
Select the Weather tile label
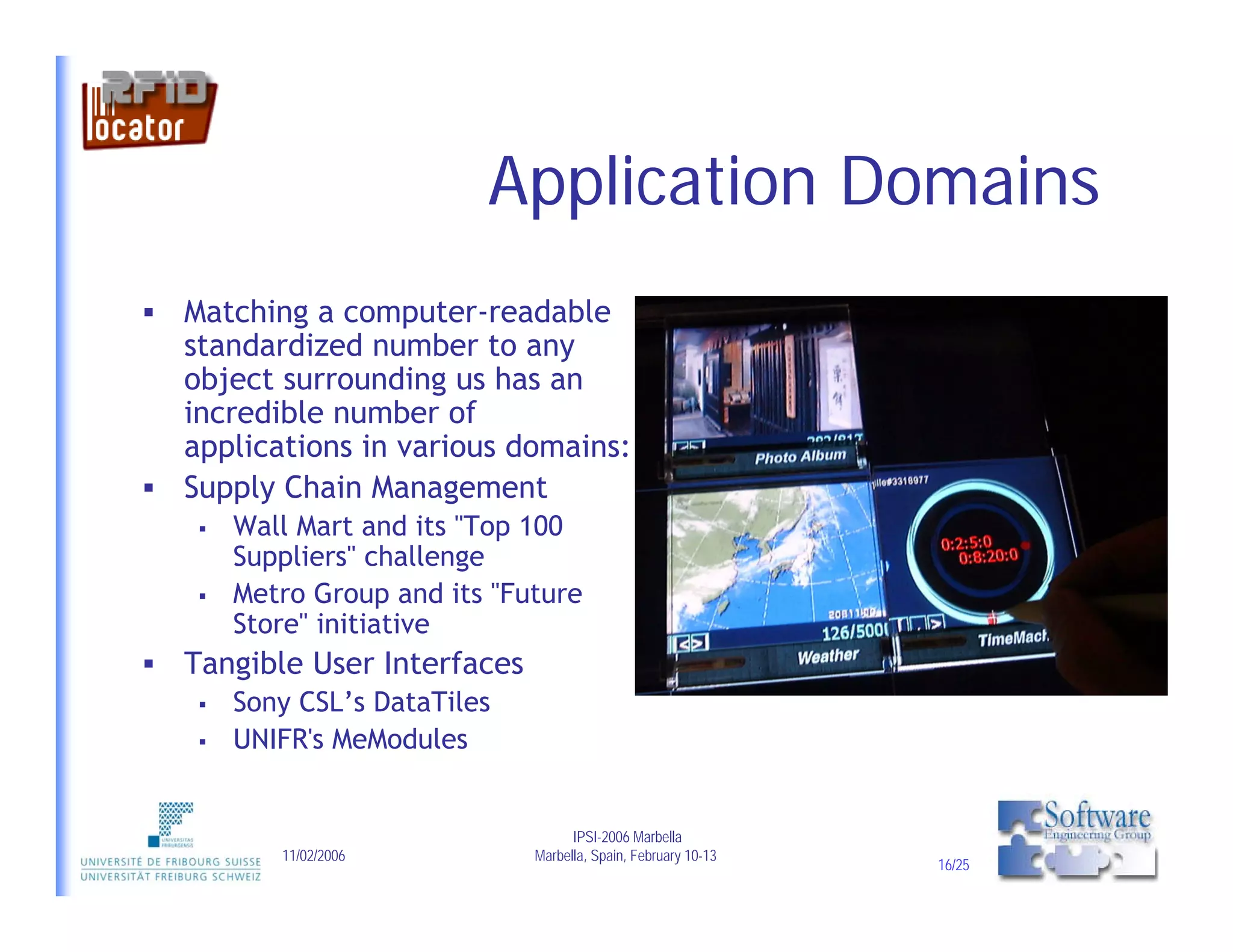tap(828, 655)
